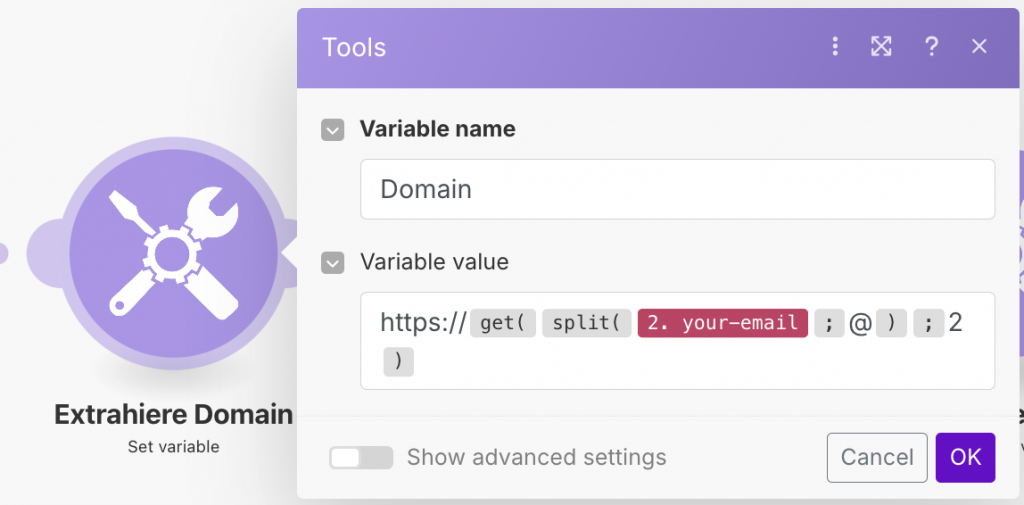Toggle the chevron box beside Variable name
Image resolution: width=1024 pixels, height=505 pixels.
[x=333, y=130]
